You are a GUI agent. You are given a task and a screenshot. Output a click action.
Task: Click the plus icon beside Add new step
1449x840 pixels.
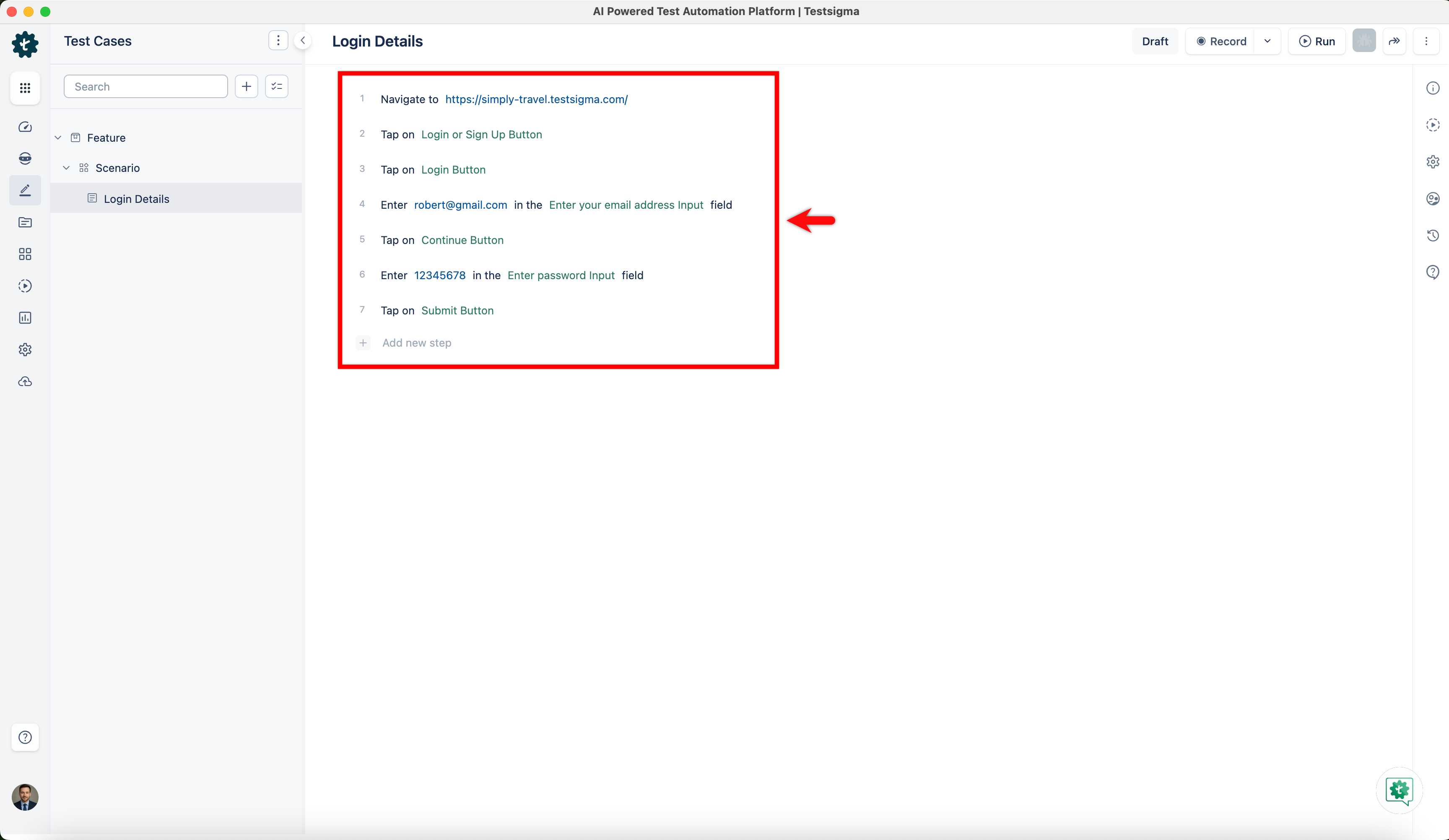coord(363,343)
